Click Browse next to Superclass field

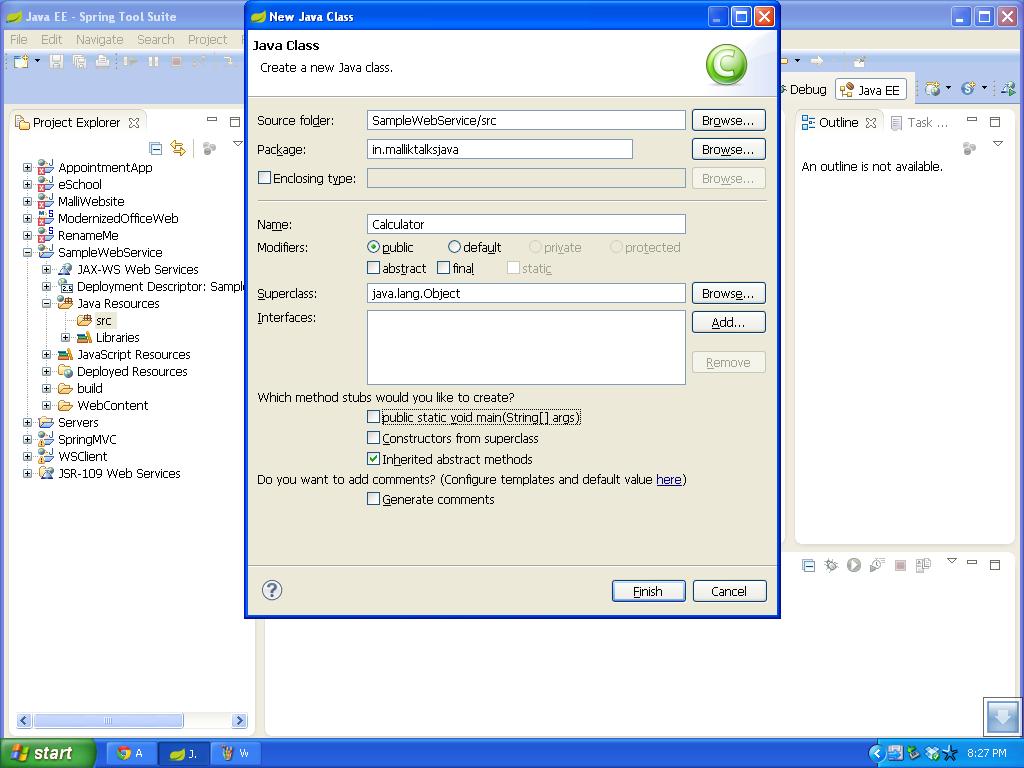pos(728,293)
